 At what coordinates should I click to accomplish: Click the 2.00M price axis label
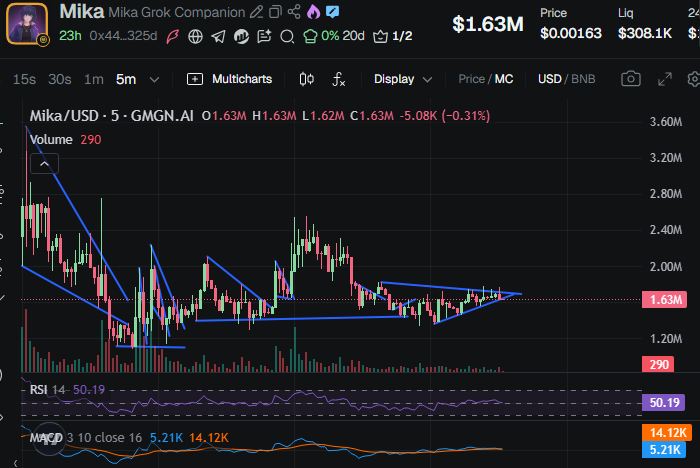tap(666, 267)
